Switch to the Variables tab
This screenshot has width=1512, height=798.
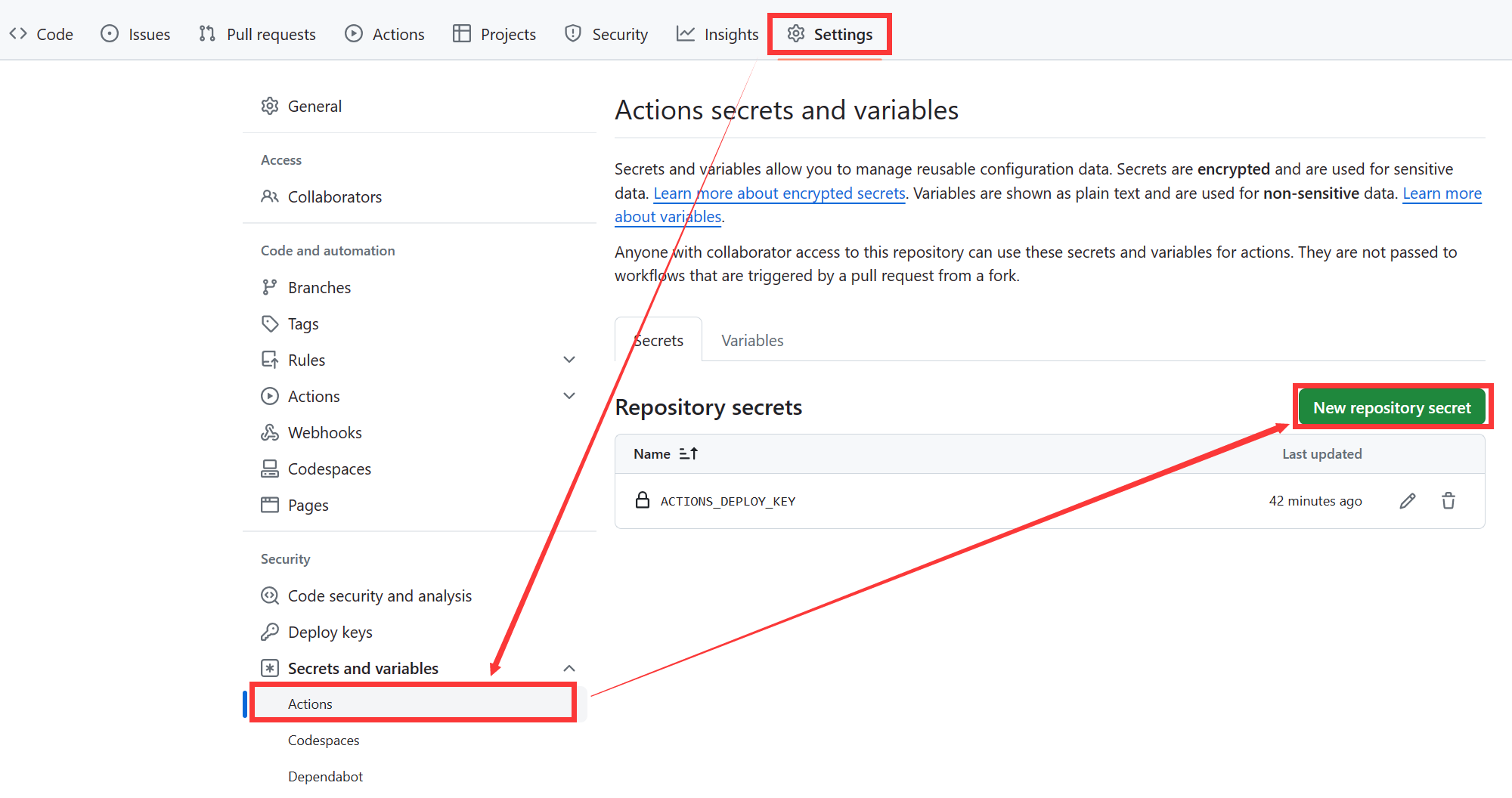pyautogui.click(x=751, y=341)
